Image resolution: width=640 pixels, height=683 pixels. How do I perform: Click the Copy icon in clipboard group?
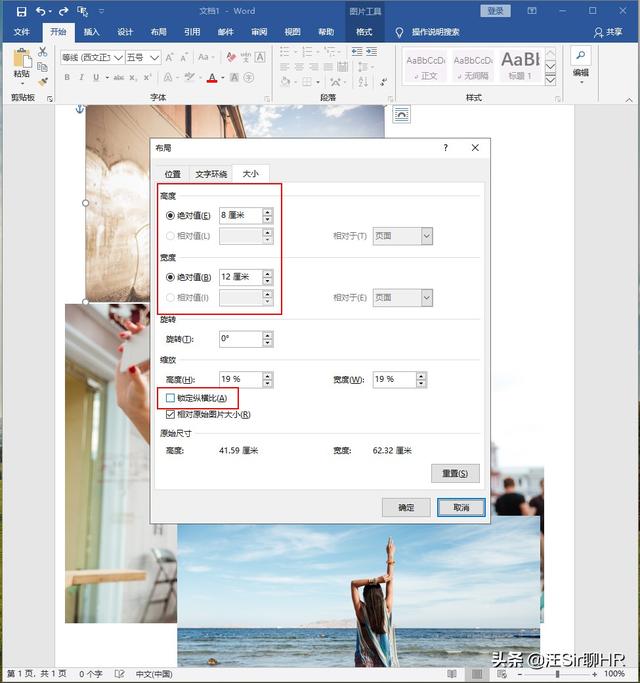click(x=42, y=67)
